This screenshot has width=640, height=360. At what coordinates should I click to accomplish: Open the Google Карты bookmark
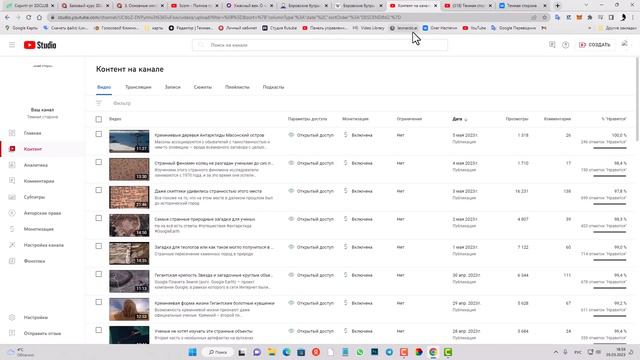point(22,28)
